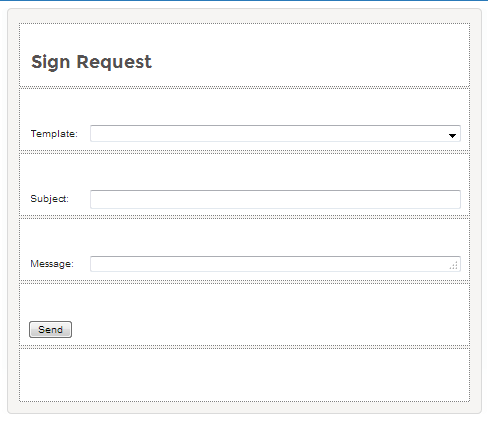This screenshot has height=423, width=489.
Task: Click left end of Template select box
Action: coord(100,134)
